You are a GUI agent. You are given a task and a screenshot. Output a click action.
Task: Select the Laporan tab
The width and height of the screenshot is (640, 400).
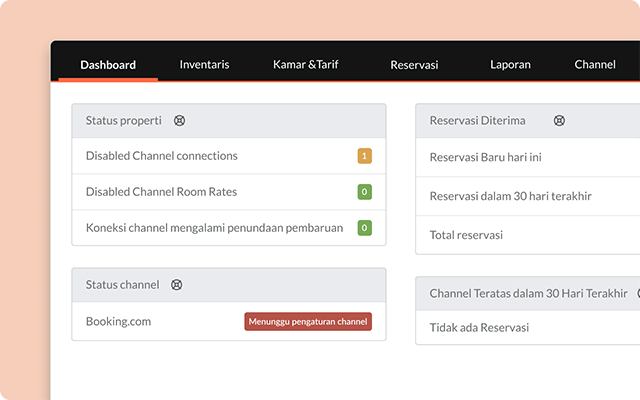(x=510, y=65)
